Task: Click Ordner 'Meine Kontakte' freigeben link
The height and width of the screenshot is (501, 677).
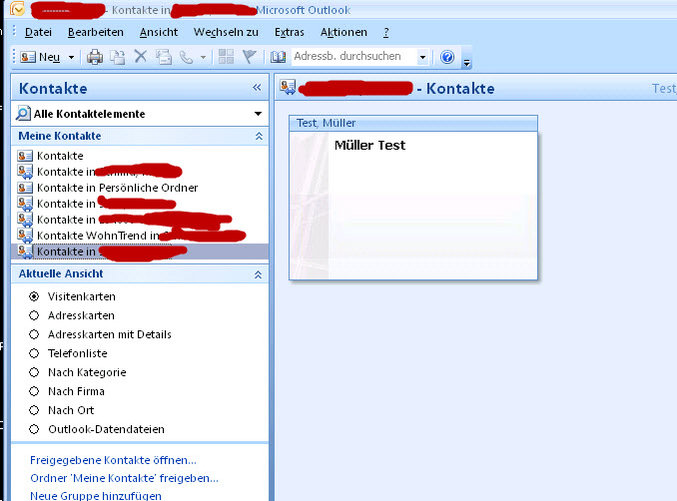Action: point(124,479)
